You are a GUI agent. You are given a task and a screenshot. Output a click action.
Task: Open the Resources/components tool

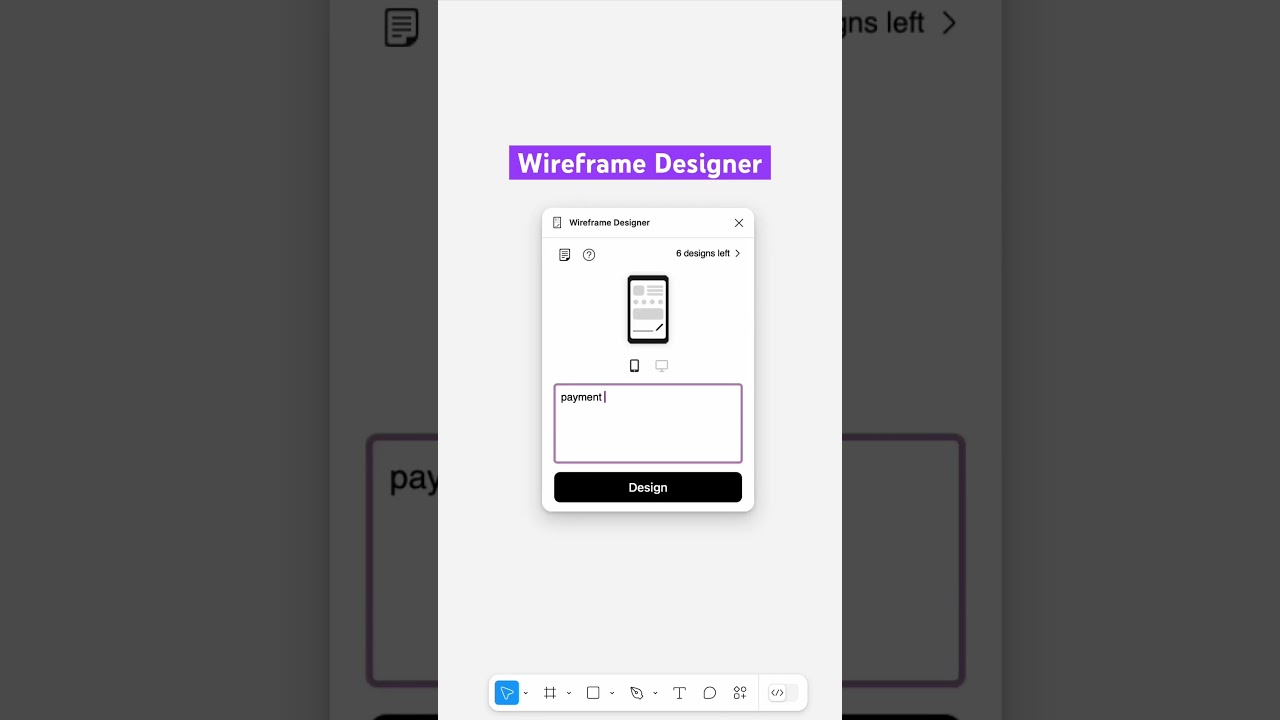pyautogui.click(x=740, y=693)
